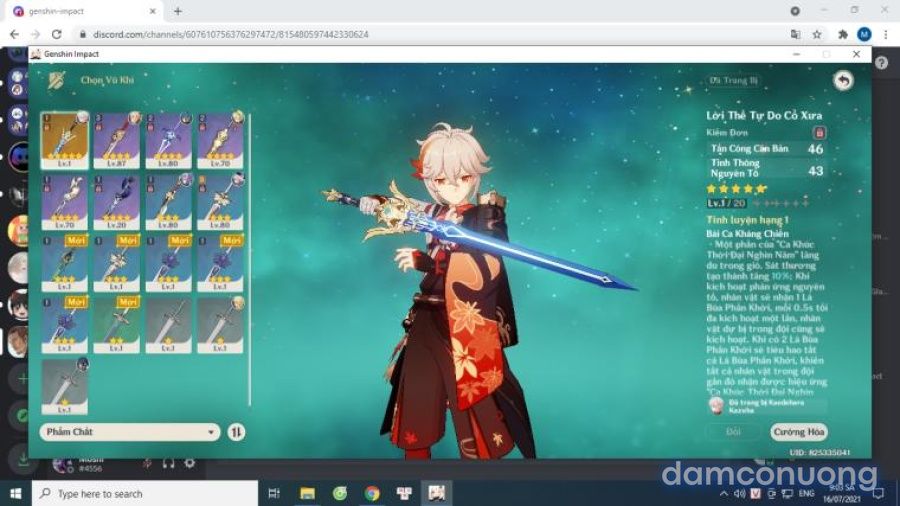Viewport: 900px width, 506px height.
Task: Click Genshin Impact app on the taskbar
Action: tap(436, 493)
